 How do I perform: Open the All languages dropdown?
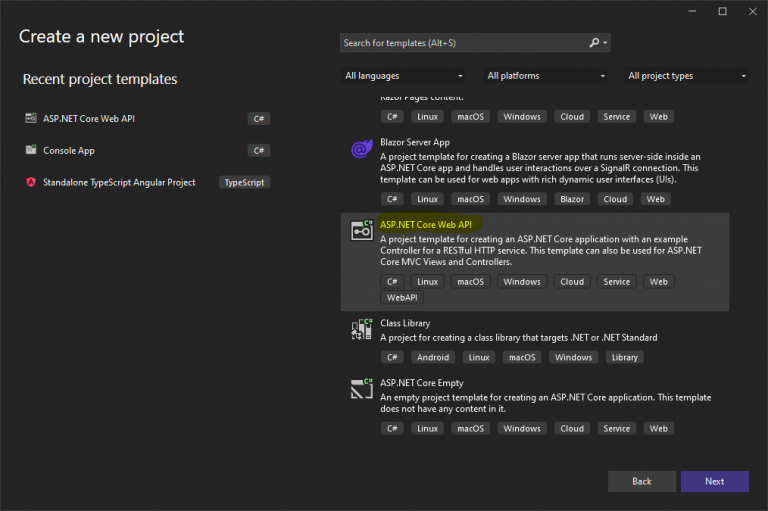(x=404, y=76)
